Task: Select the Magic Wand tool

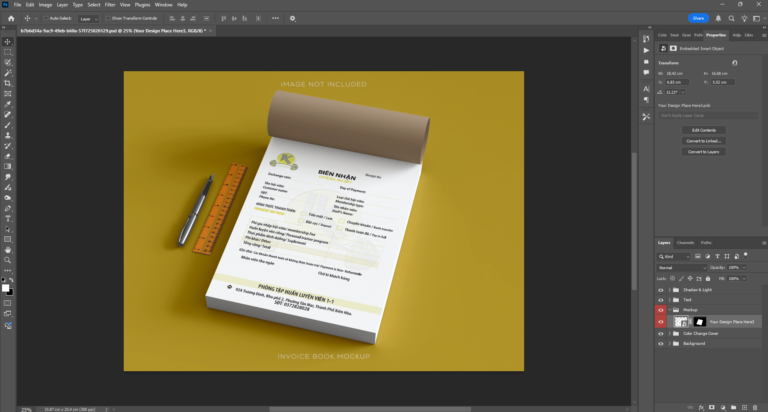Action: [7, 73]
